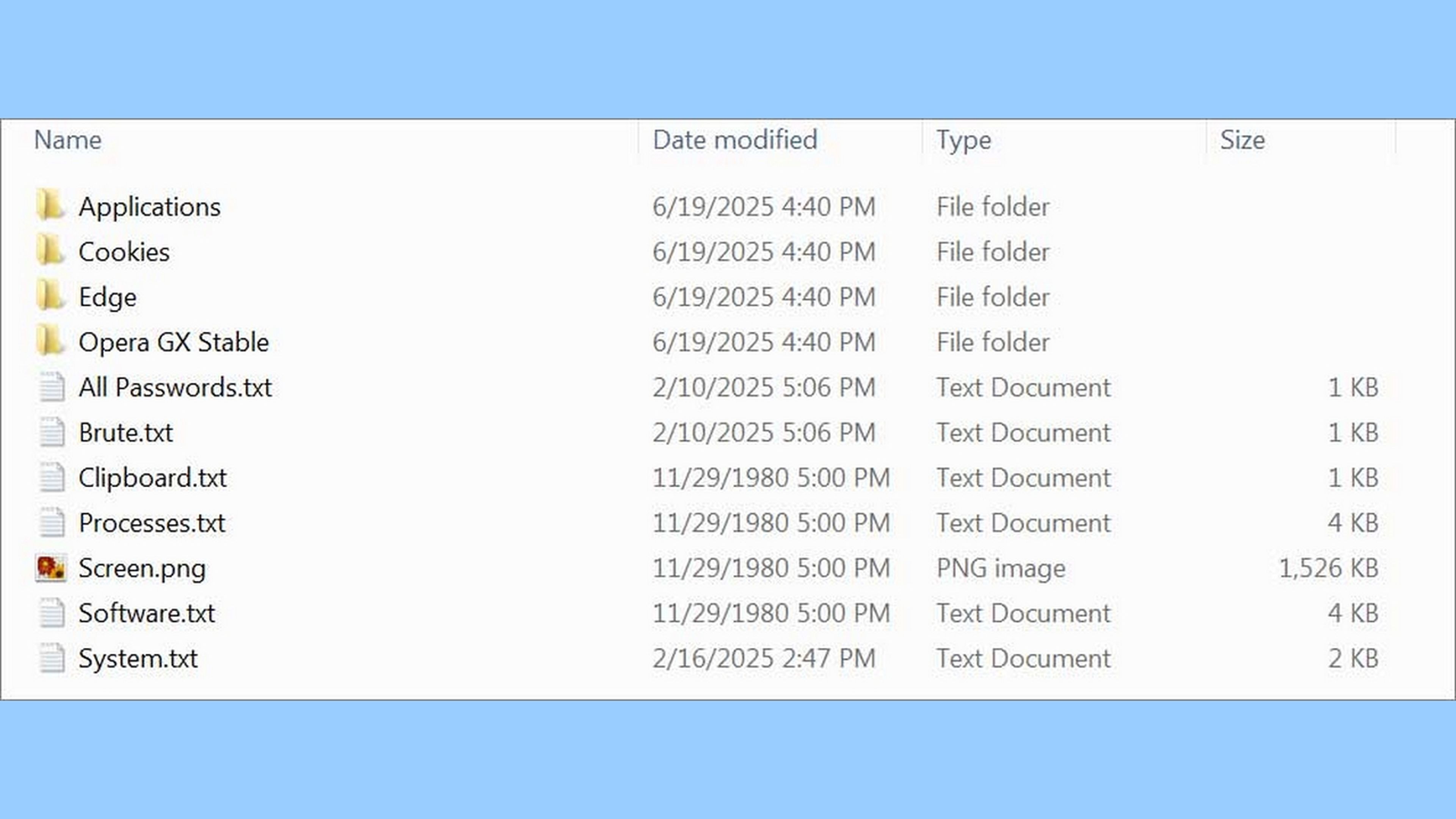The image size is (1456, 819).
Task: Click the Opera GX Stable folder name
Action: (x=174, y=342)
